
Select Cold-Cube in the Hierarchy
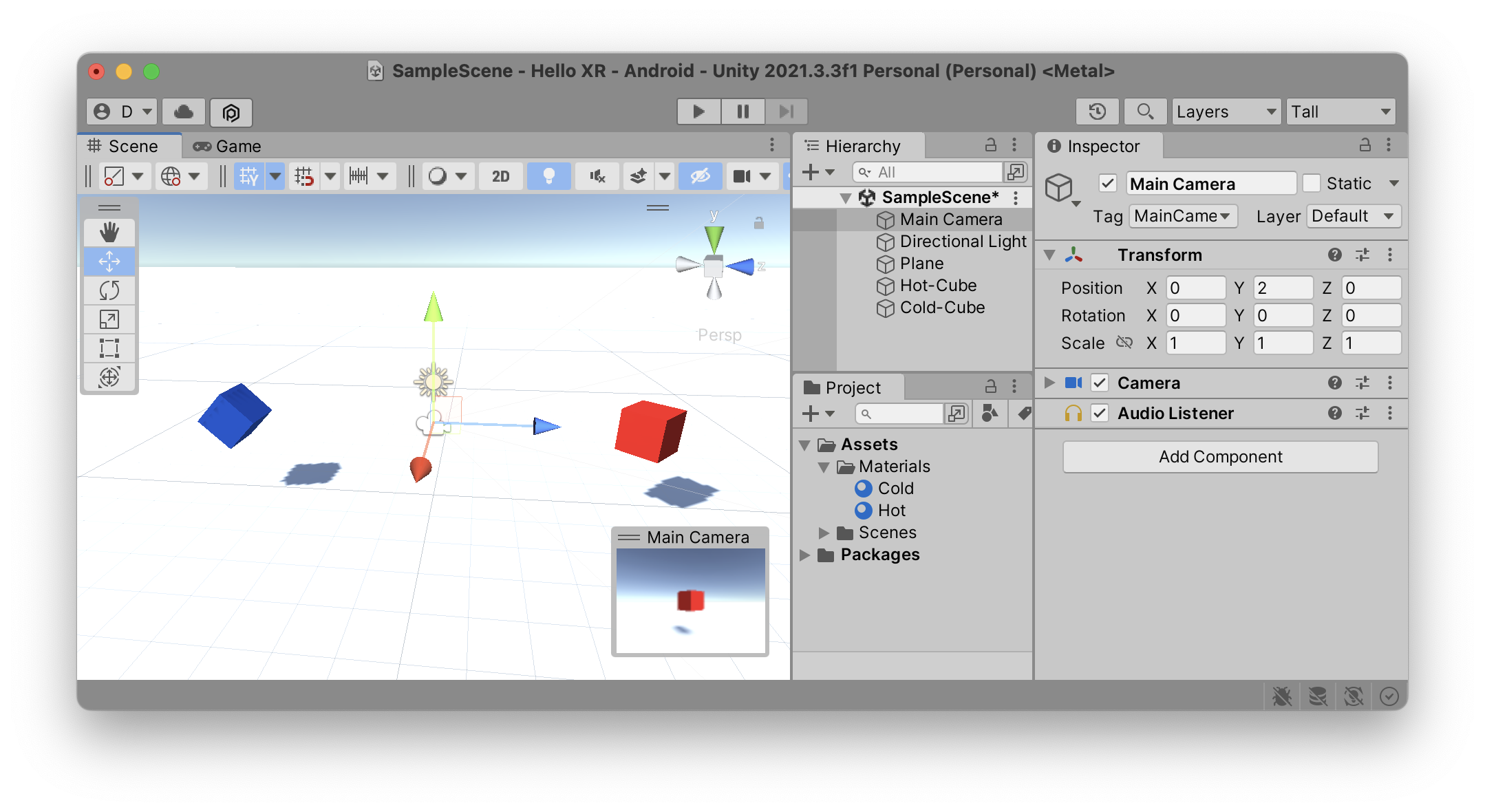click(941, 308)
